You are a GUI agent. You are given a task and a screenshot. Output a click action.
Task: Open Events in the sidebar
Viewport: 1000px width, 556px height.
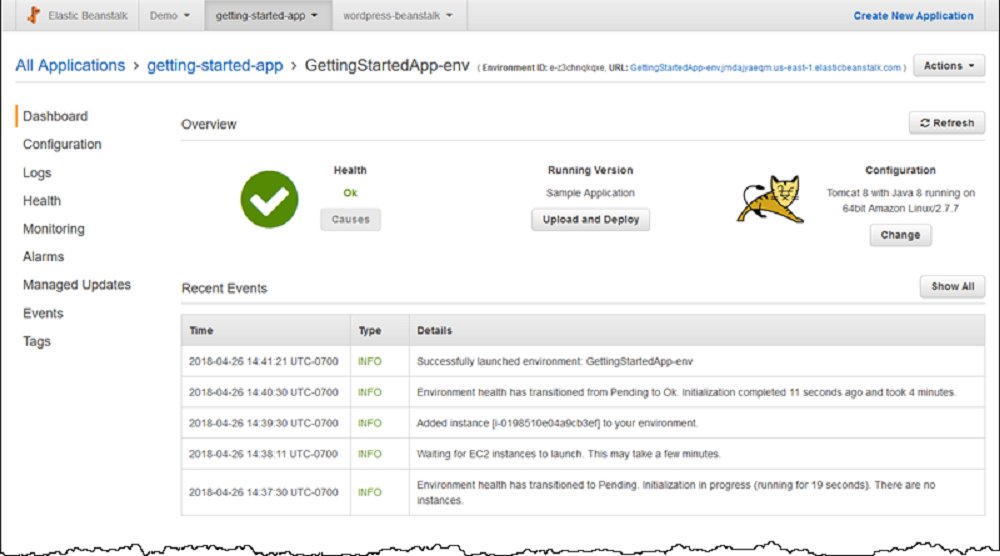[x=43, y=313]
